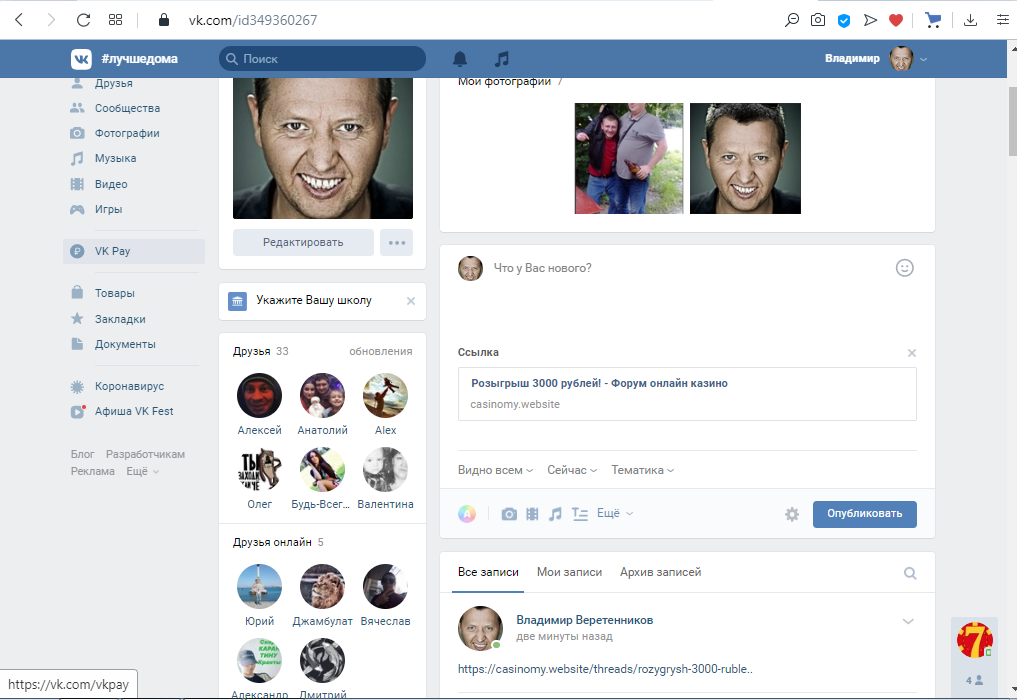The height and width of the screenshot is (700, 1017).
Task: Switch to the 'Архив записей' tab
Action: [660, 572]
